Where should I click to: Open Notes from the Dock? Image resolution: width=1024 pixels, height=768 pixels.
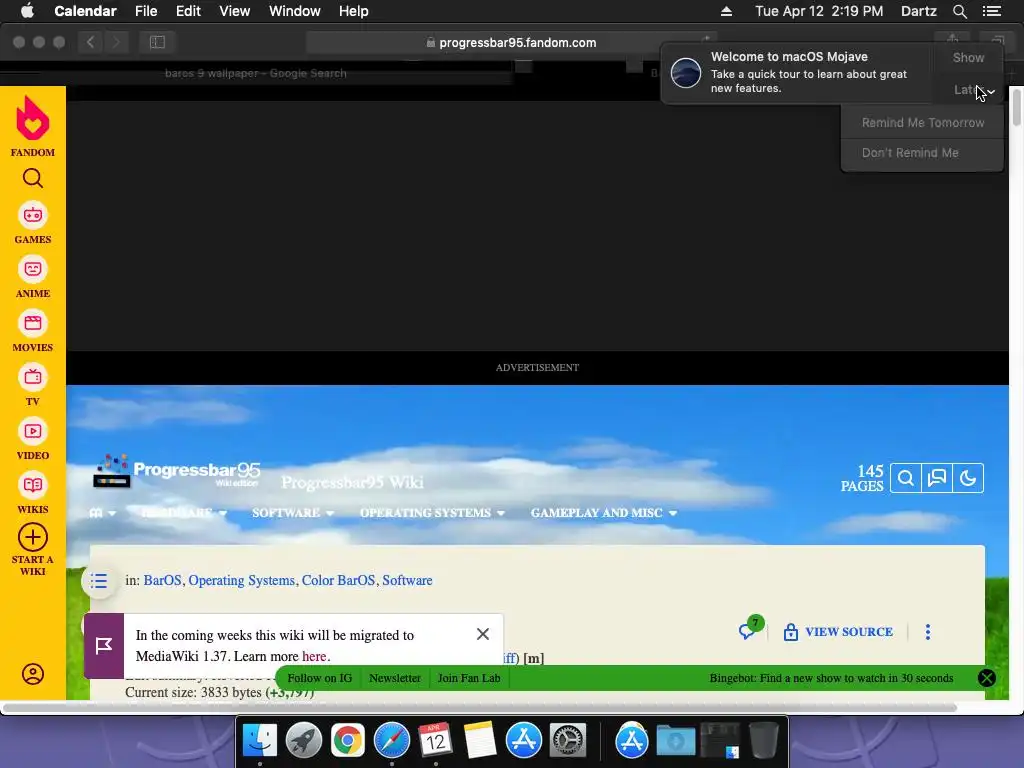[x=480, y=740]
